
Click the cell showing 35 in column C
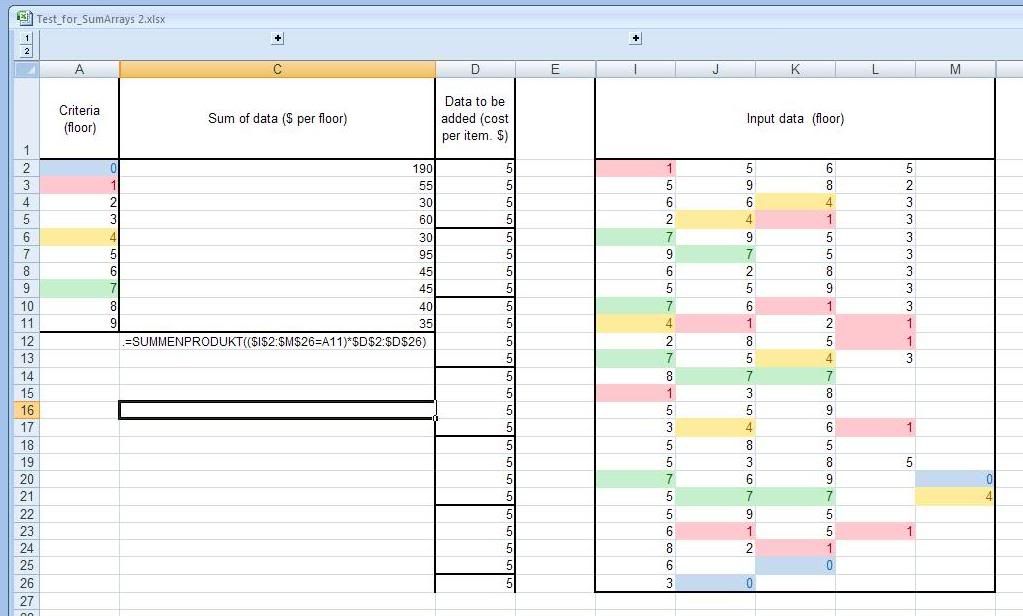277,324
